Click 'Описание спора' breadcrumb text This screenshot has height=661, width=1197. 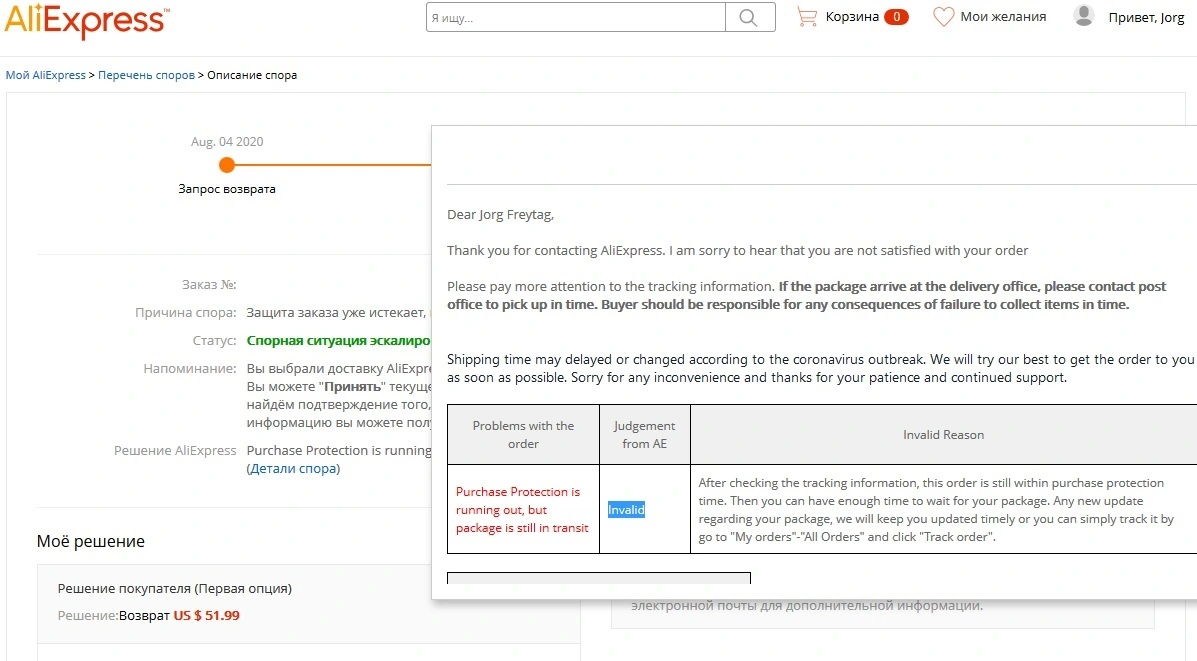[252, 75]
